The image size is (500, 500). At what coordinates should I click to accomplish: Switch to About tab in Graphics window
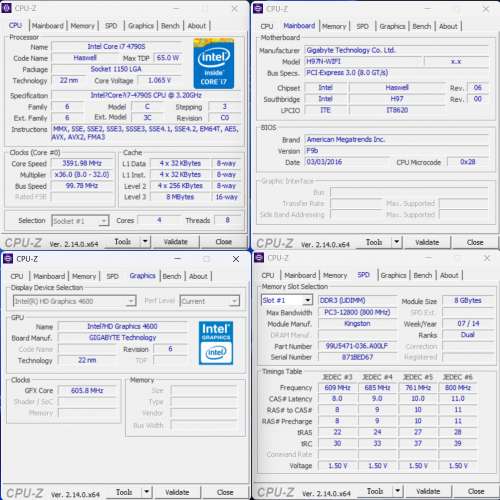pos(198,276)
